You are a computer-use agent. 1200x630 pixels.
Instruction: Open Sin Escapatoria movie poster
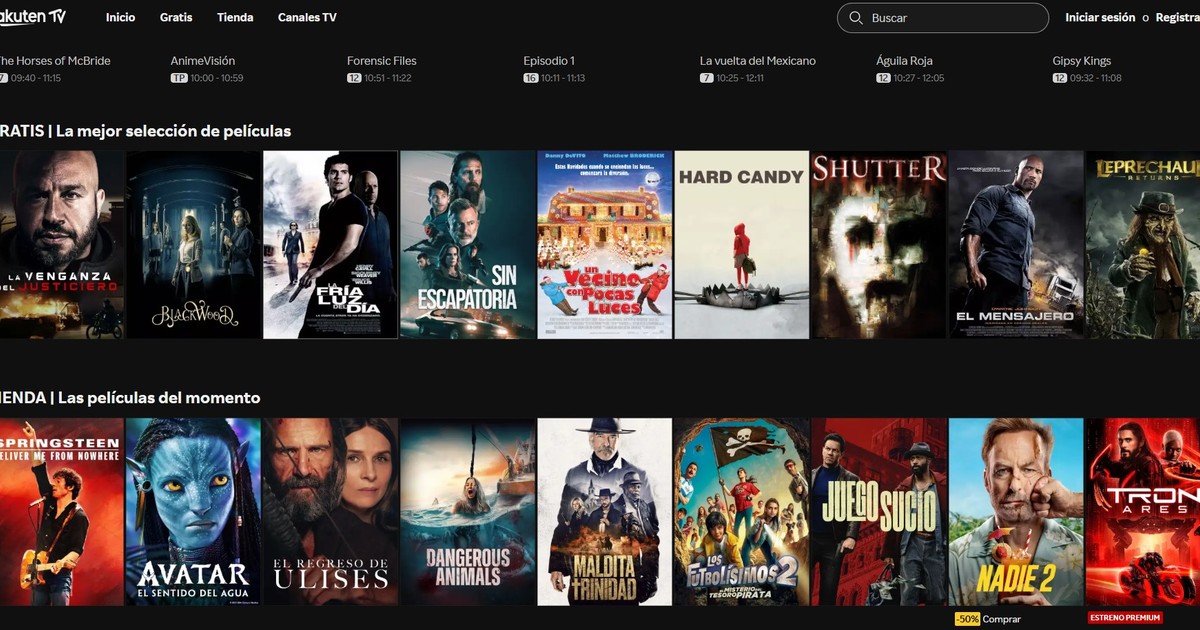click(467, 245)
